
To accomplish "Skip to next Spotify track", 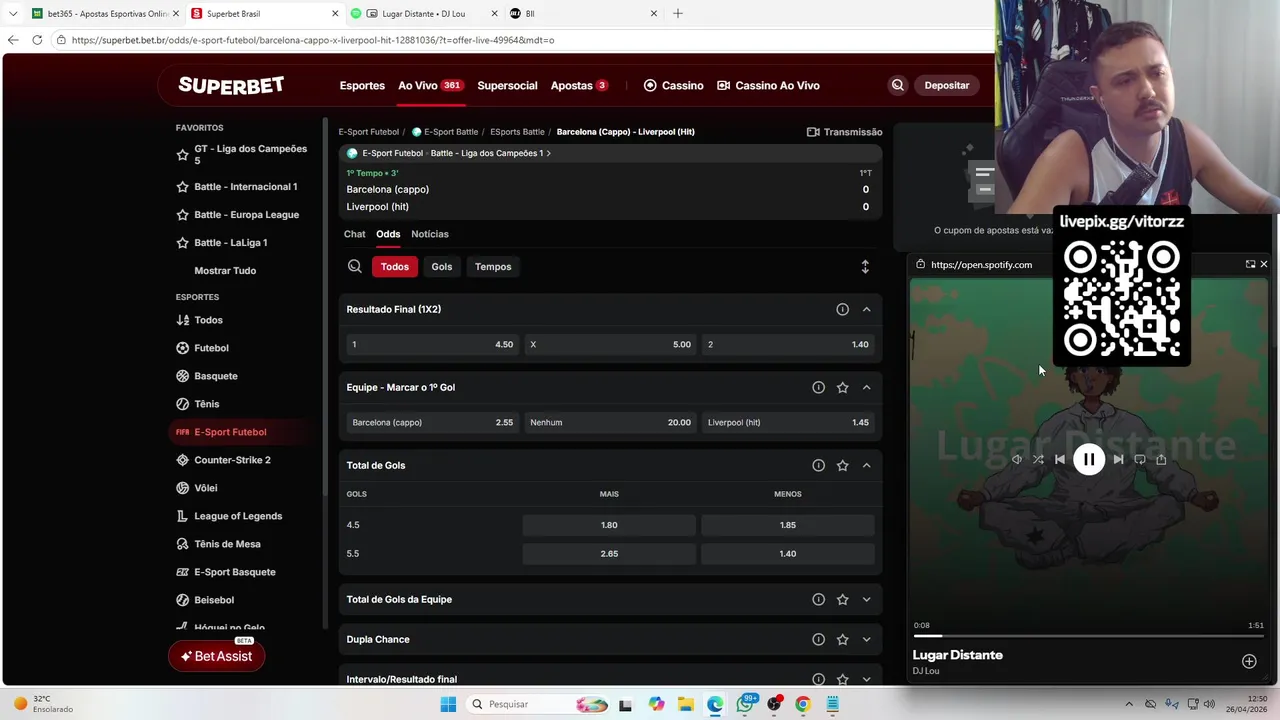I will pyautogui.click(x=1118, y=459).
